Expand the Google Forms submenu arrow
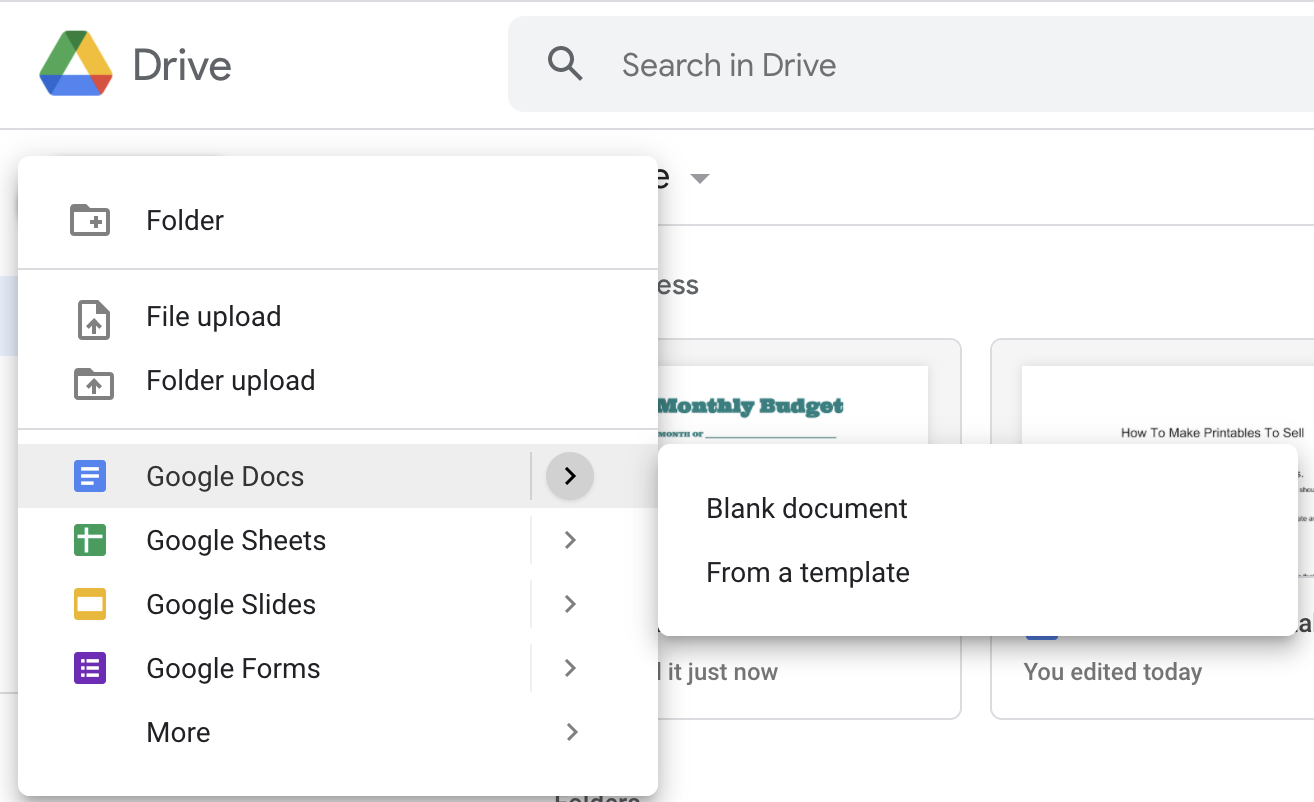This screenshot has width=1314, height=802. tap(570, 668)
